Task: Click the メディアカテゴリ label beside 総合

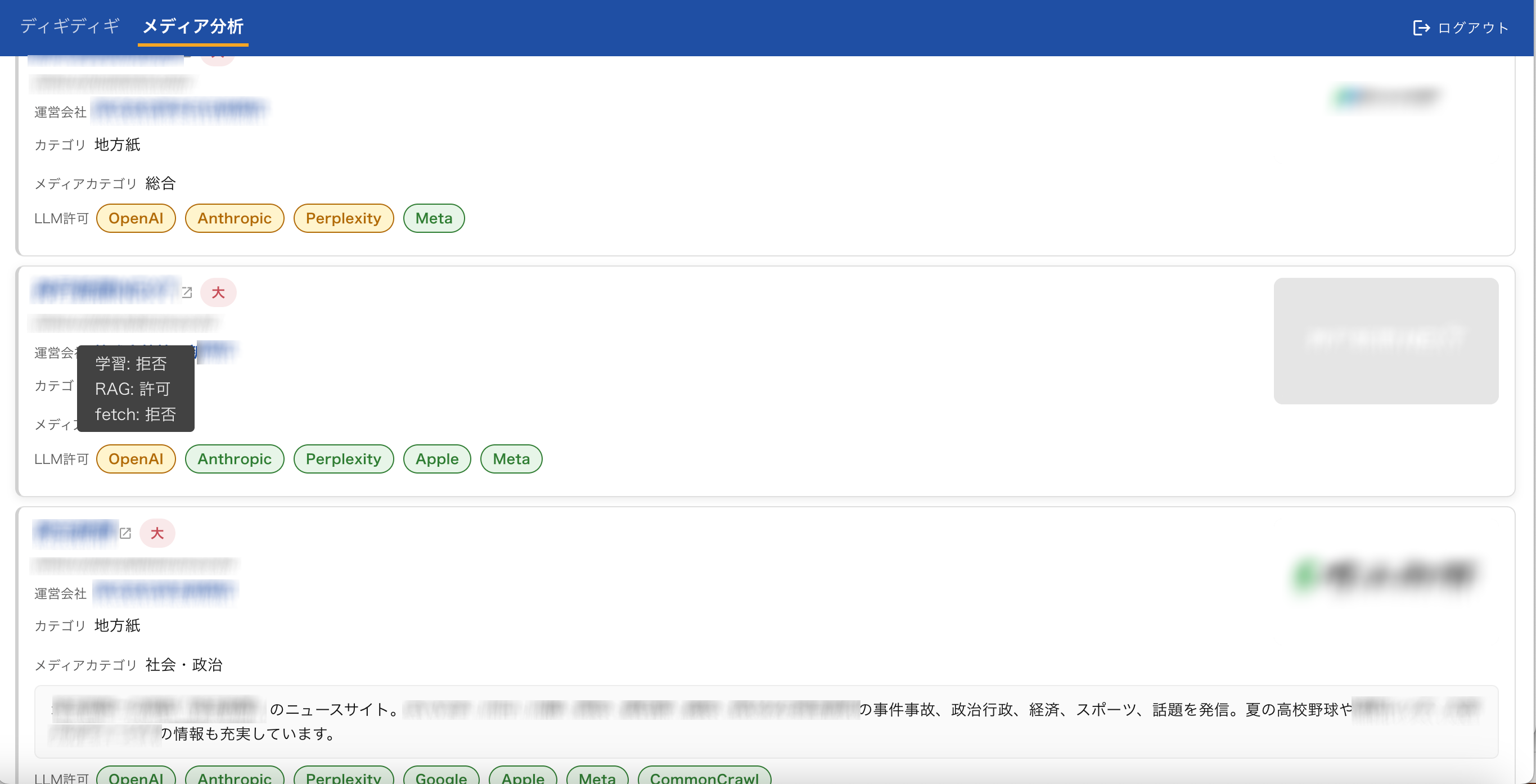Action: click(x=86, y=184)
